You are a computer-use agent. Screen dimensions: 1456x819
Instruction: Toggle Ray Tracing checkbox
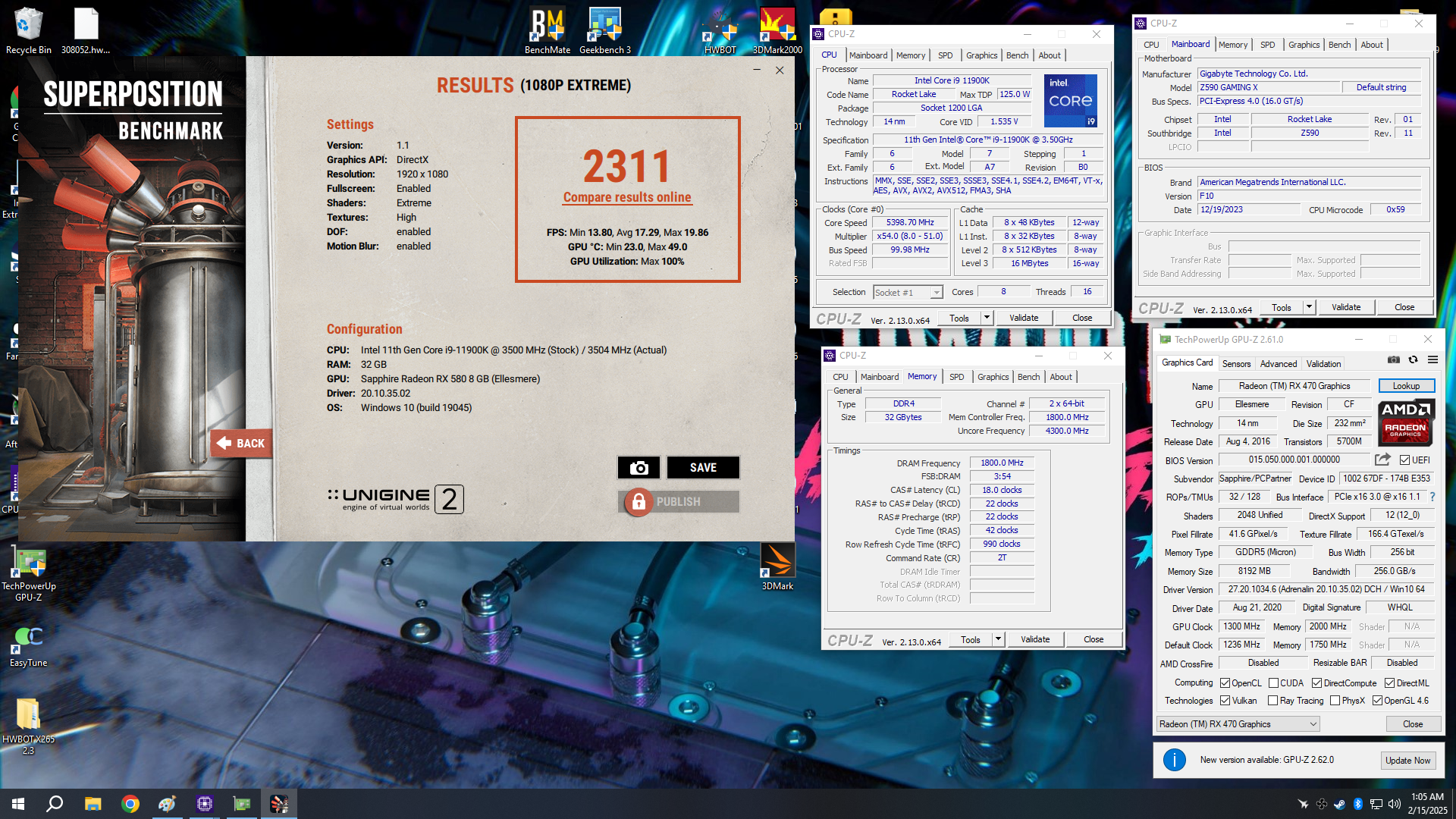click(1272, 701)
